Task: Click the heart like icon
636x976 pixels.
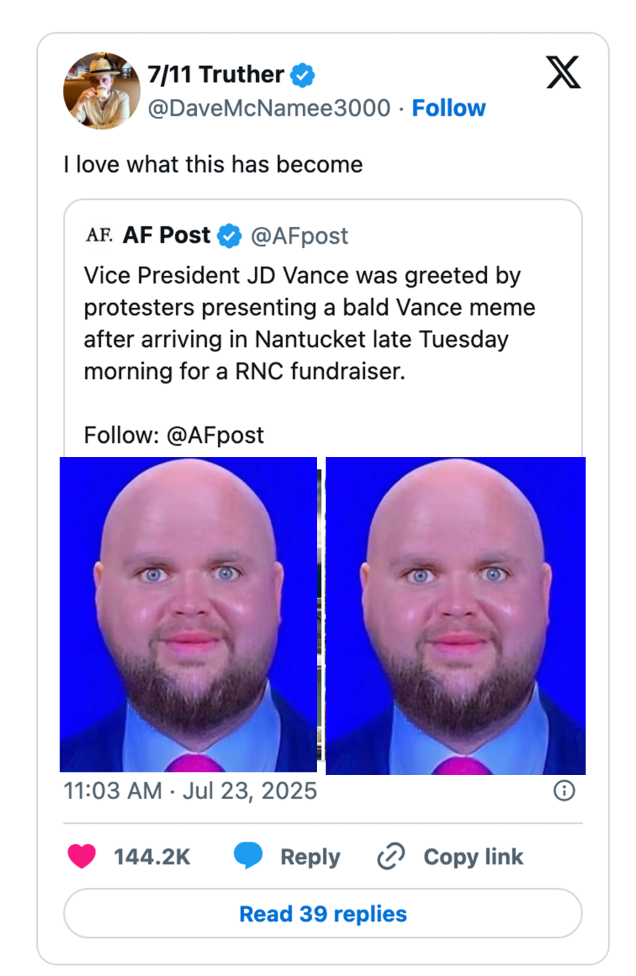Action: (81, 857)
